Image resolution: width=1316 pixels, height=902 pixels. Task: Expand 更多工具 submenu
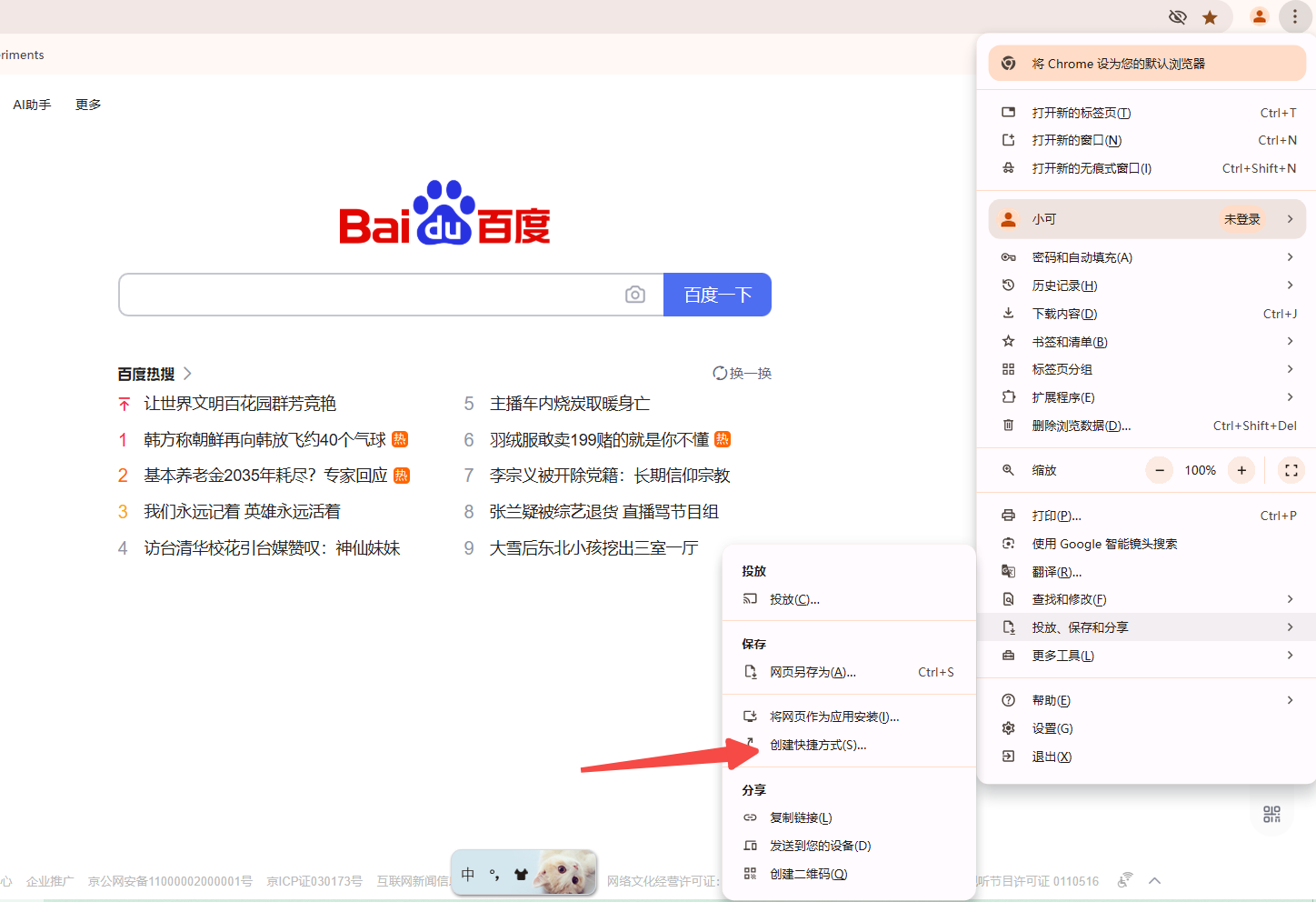coord(1147,656)
